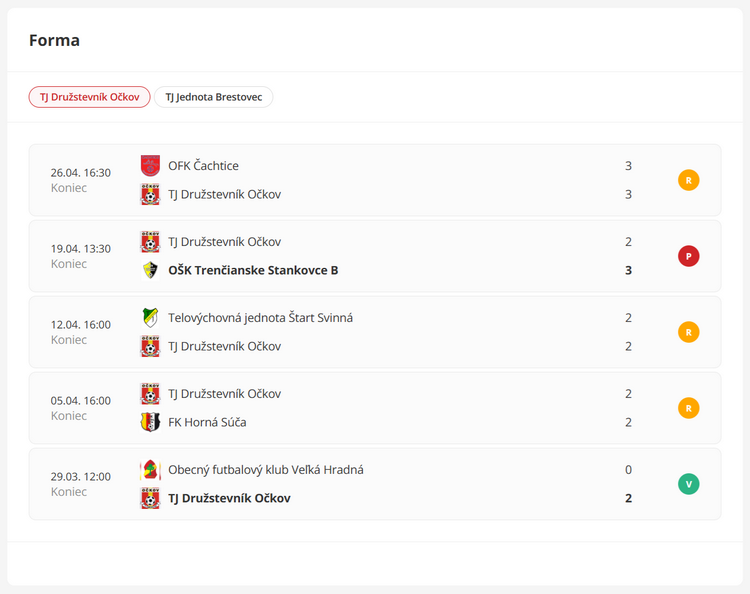The width and height of the screenshot is (750, 594).
Task: Click Koniec status of 19.04. match
Action: (x=69, y=264)
